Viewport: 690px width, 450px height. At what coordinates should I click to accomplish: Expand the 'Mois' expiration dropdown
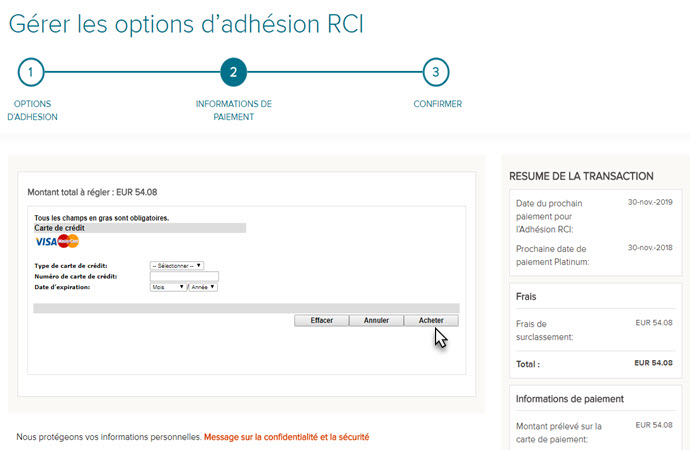pyautogui.click(x=167, y=287)
